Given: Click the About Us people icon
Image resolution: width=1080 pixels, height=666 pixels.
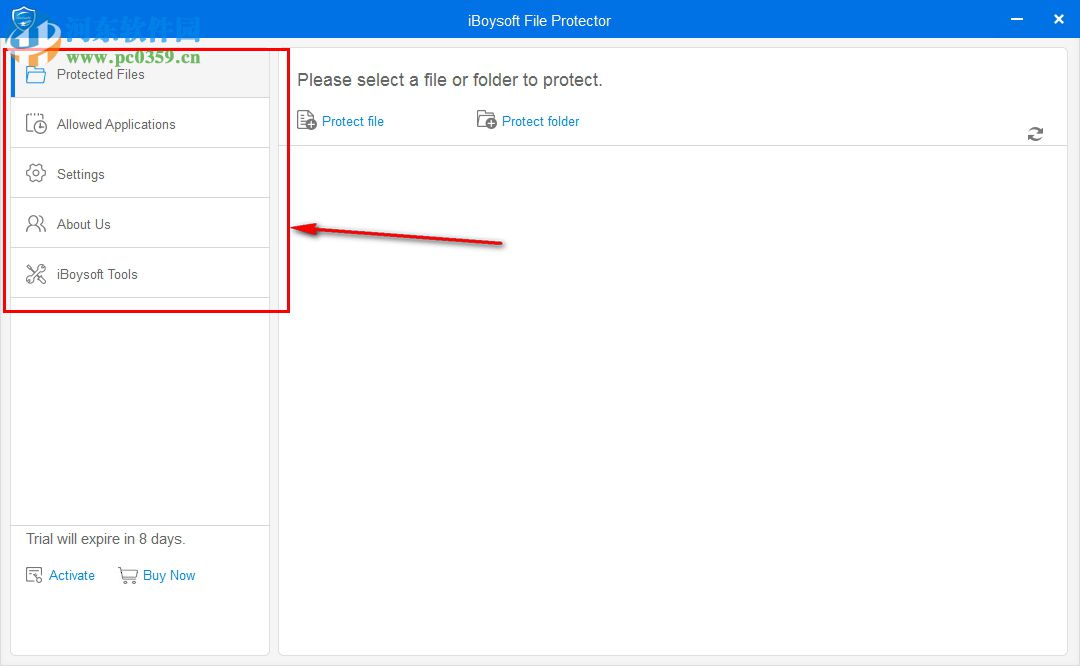Looking at the screenshot, I should pyautogui.click(x=35, y=223).
